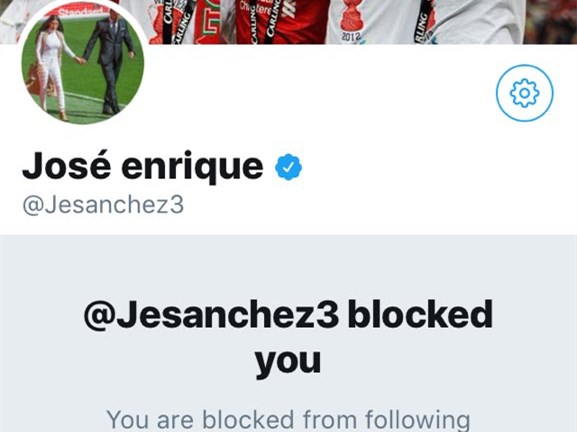Tap the red Standard board in avatar

tap(78, 13)
